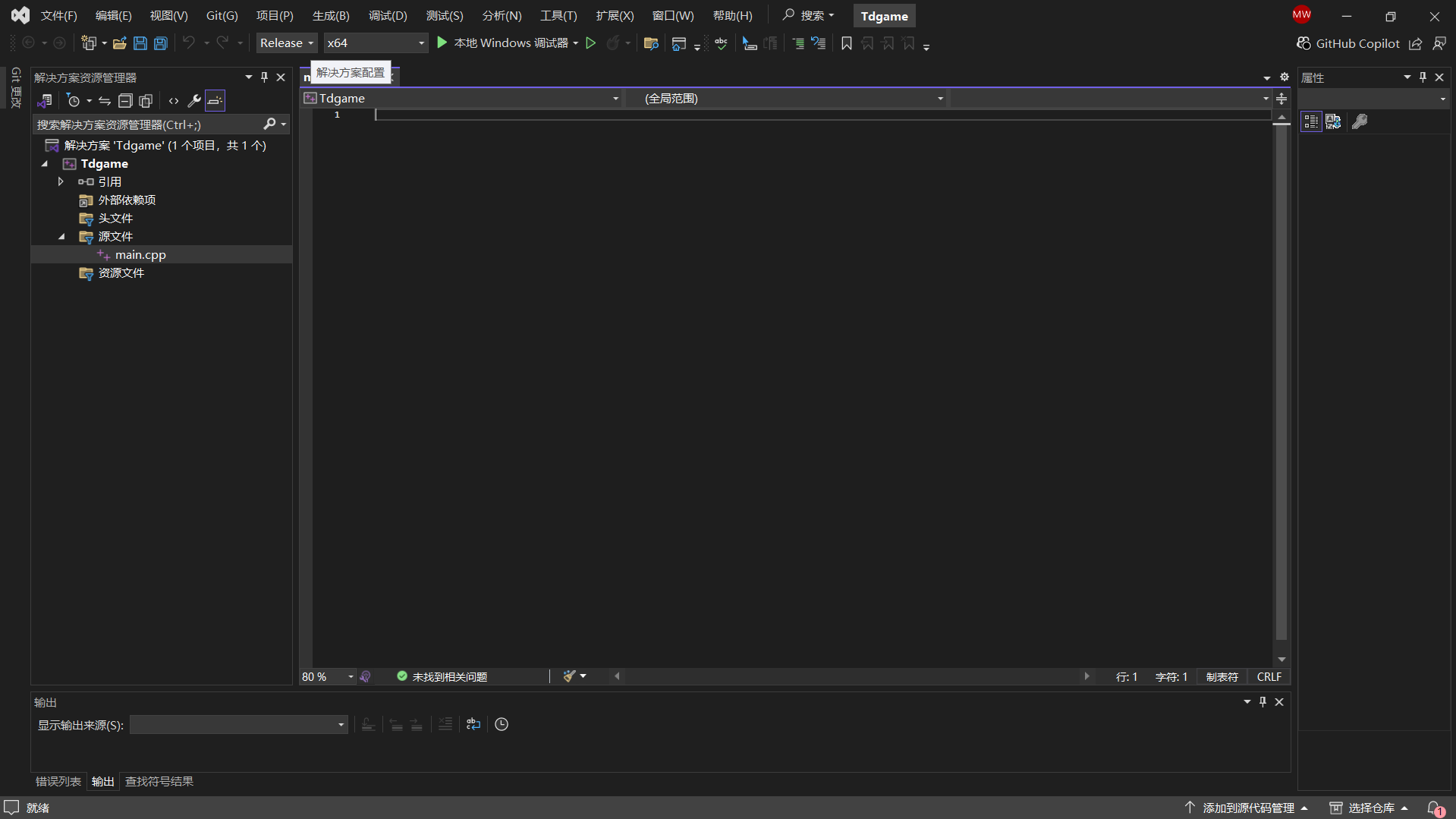Toggle the categorized view in Properties panel
Image resolution: width=1456 pixels, height=819 pixels.
[x=1310, y=121]
